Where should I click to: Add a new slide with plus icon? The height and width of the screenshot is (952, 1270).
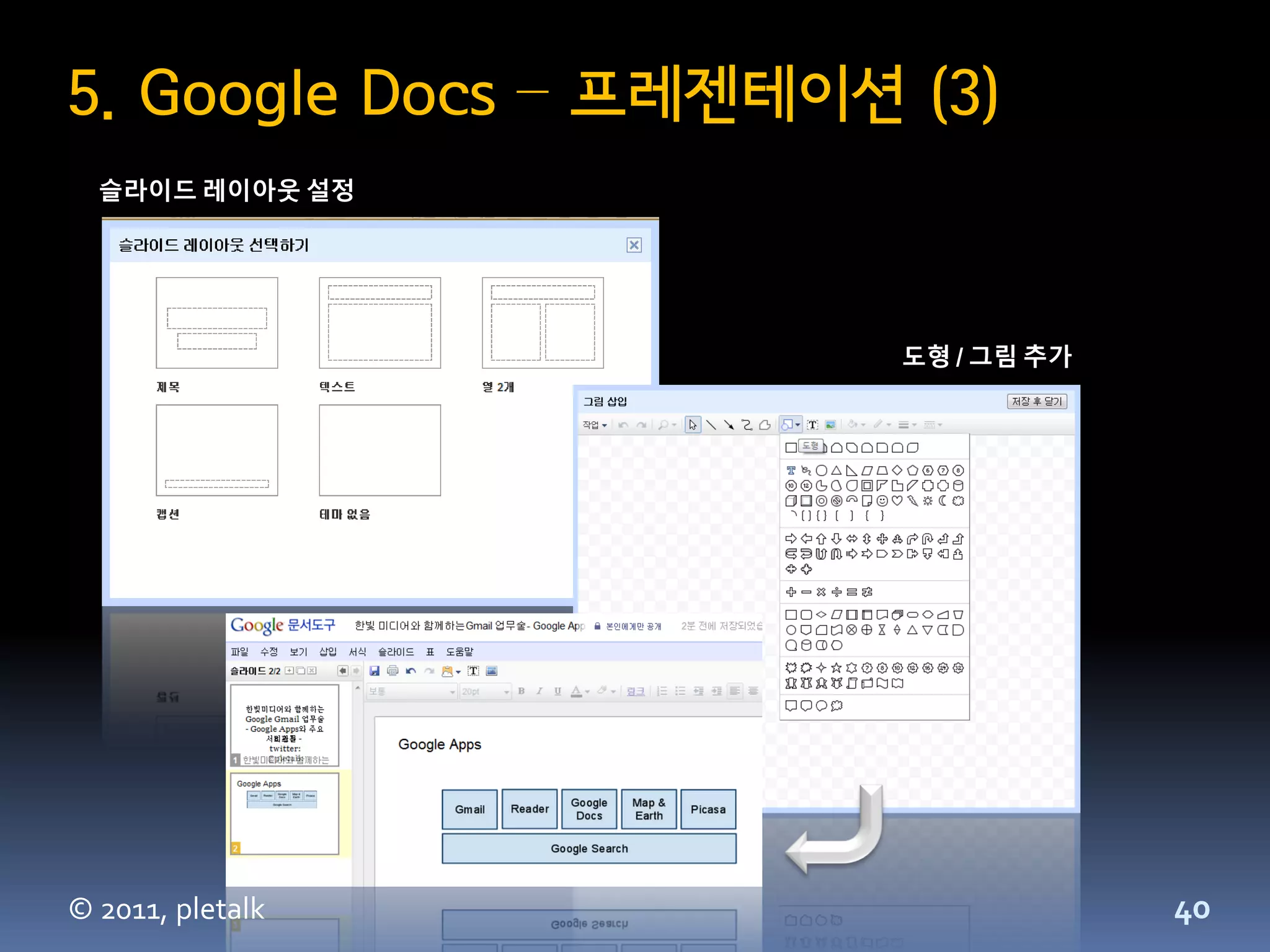tap(290, 671)
